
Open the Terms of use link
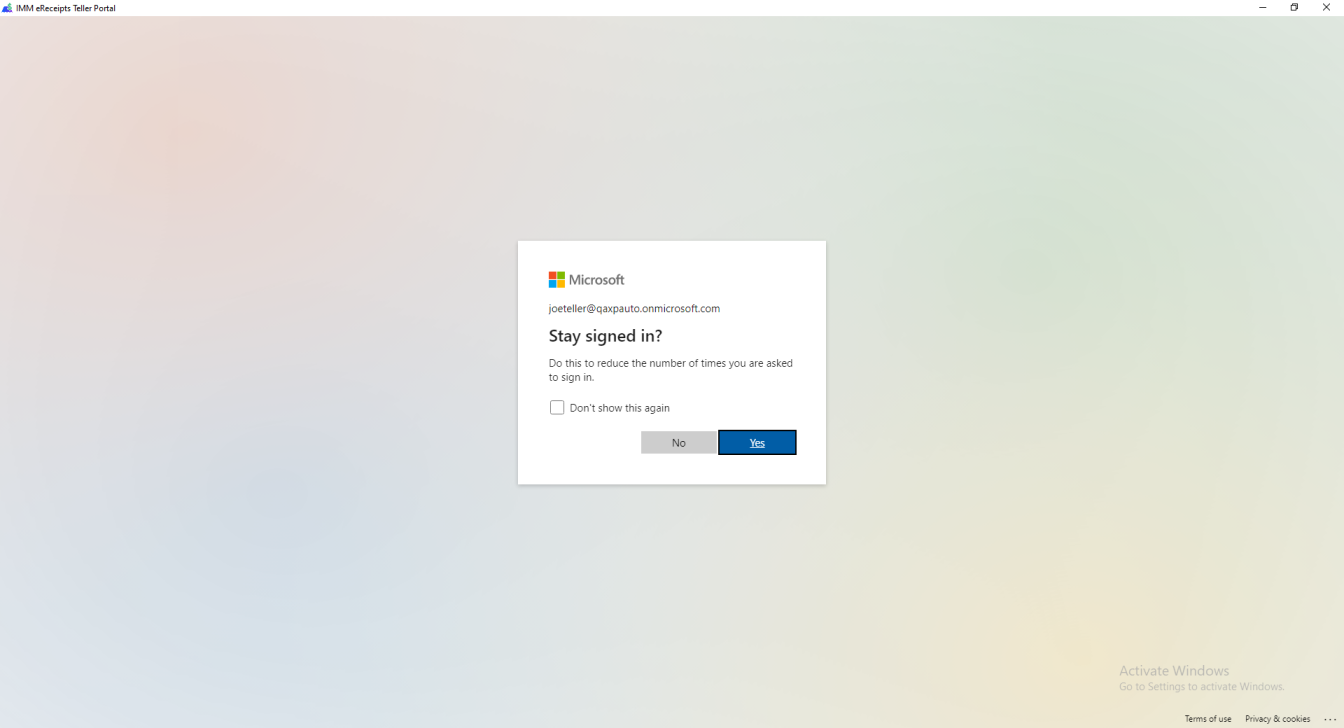1208,719
